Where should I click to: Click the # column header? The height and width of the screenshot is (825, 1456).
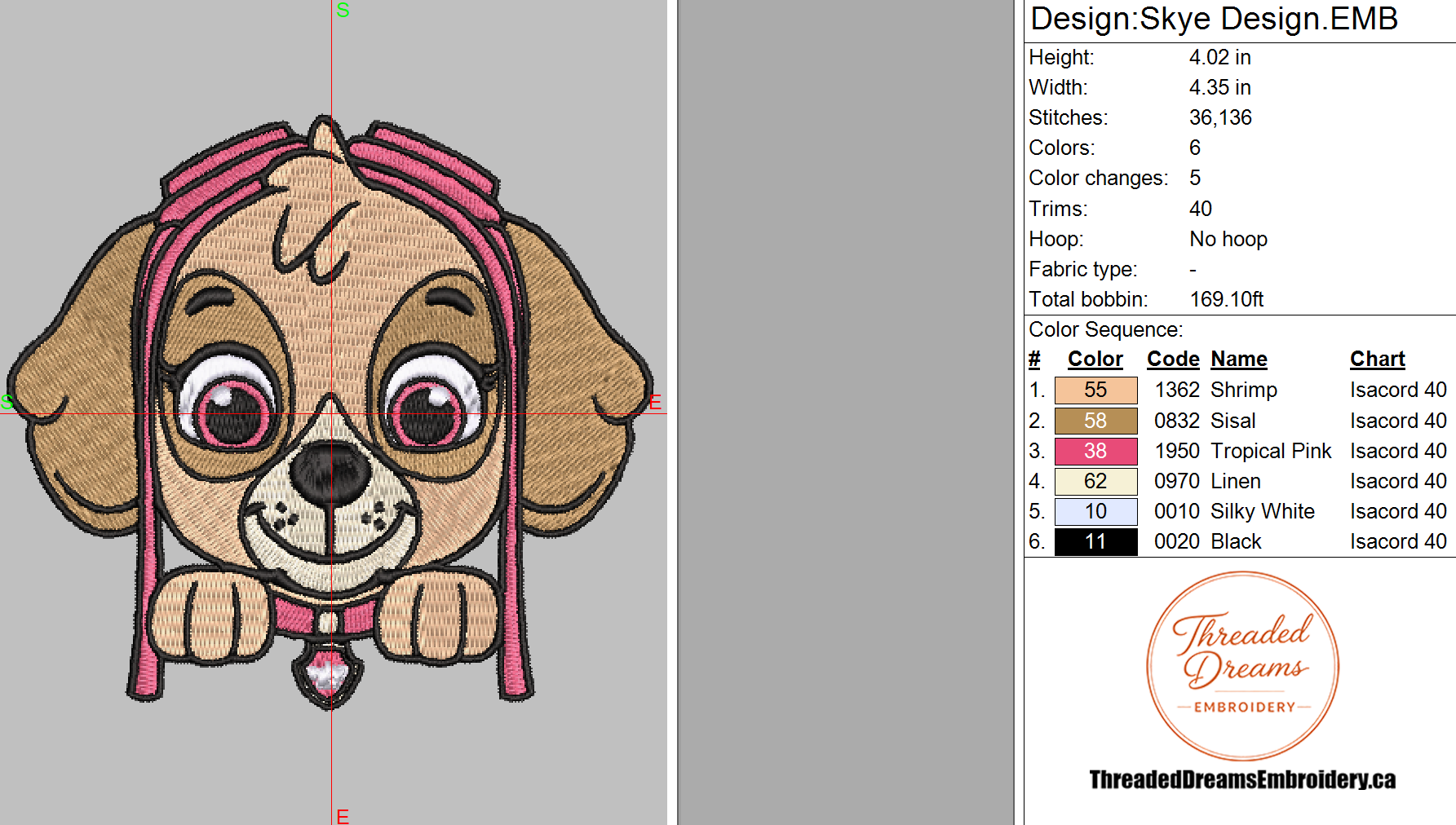1034,360
